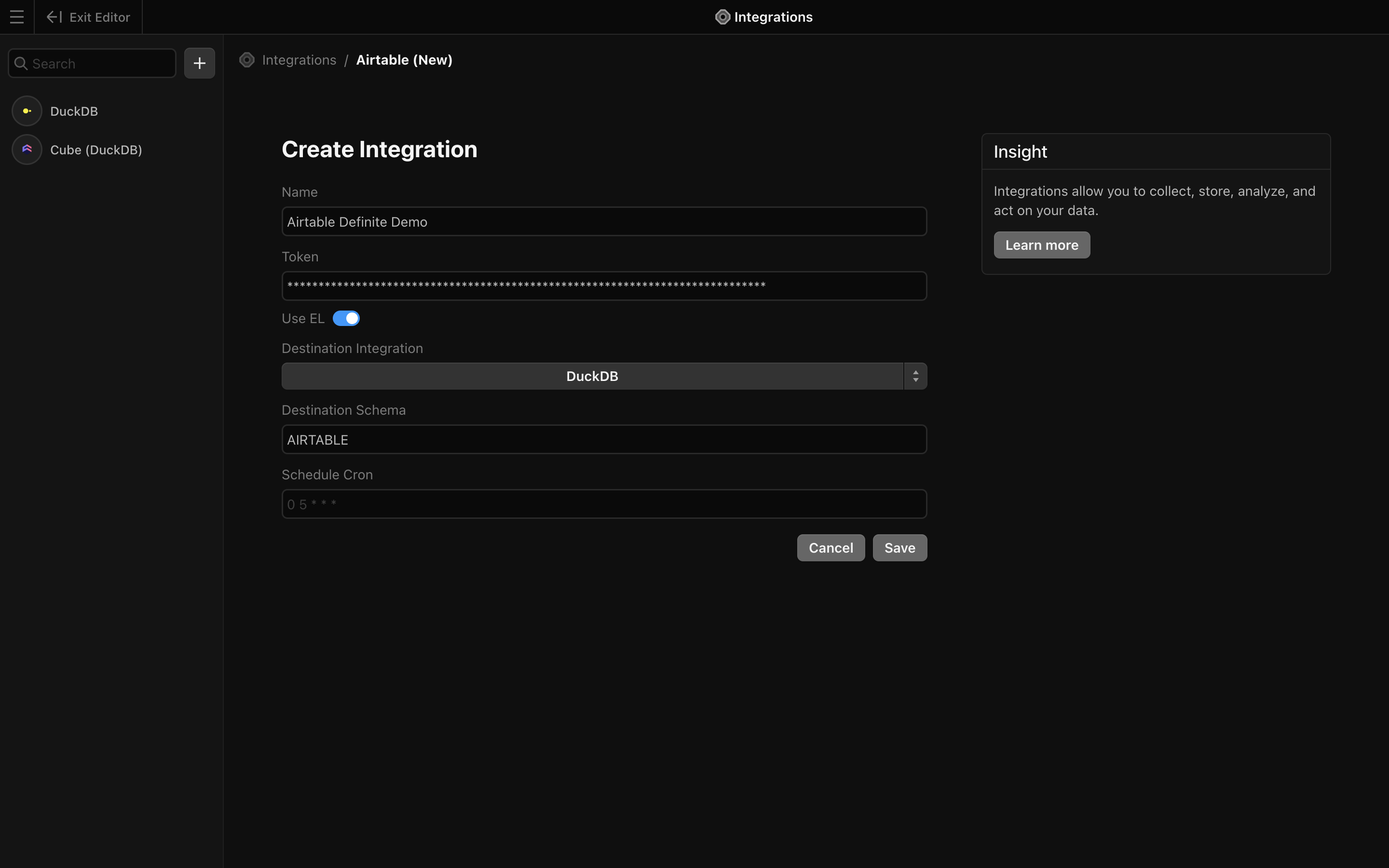Click the Exit Editor arrow icon
The image size is (1389, 868).
pyautogui.click(x=54, y=17)
